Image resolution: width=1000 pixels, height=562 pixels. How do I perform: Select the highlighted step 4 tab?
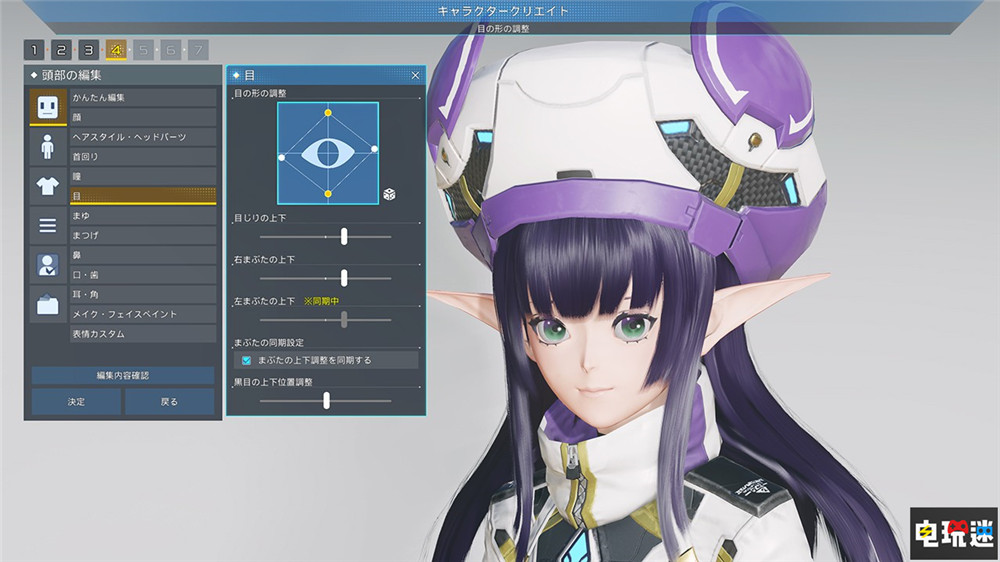click(116, 50)
